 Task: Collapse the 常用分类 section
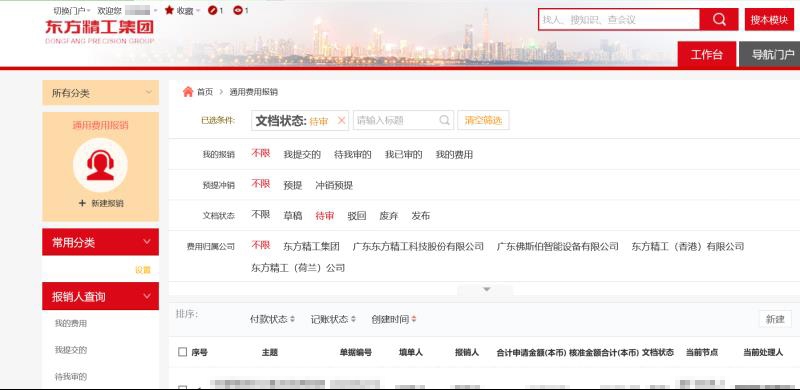[x=147, y=242]
